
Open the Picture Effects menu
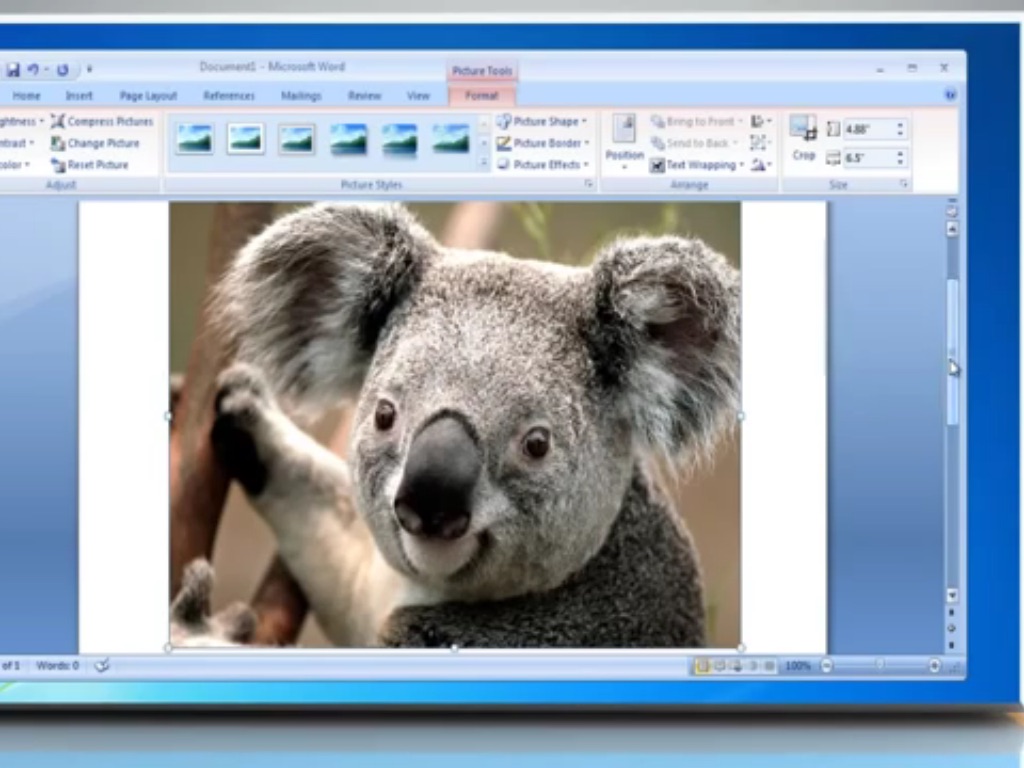point(542,165)
